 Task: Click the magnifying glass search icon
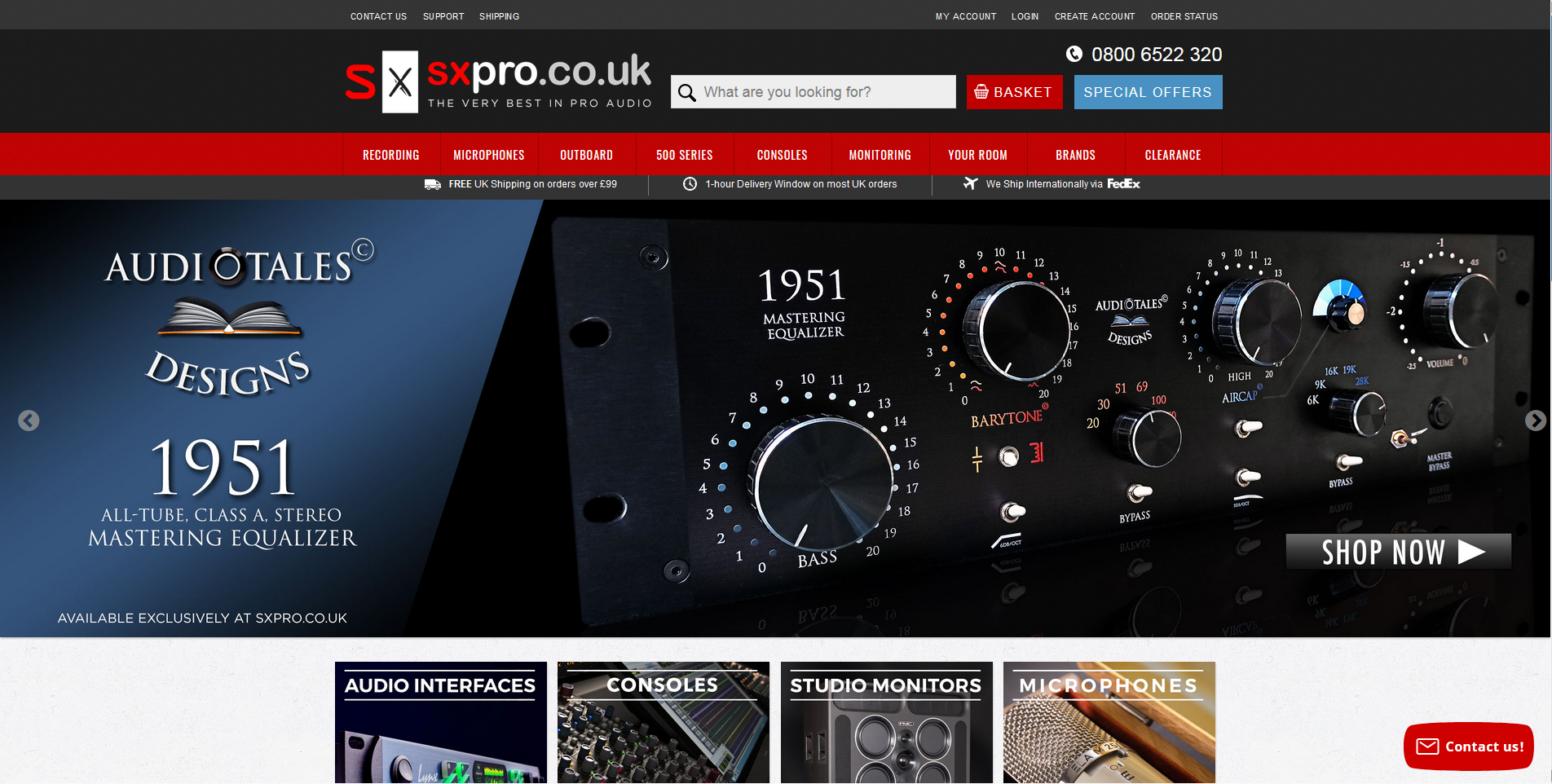[687, 93]
